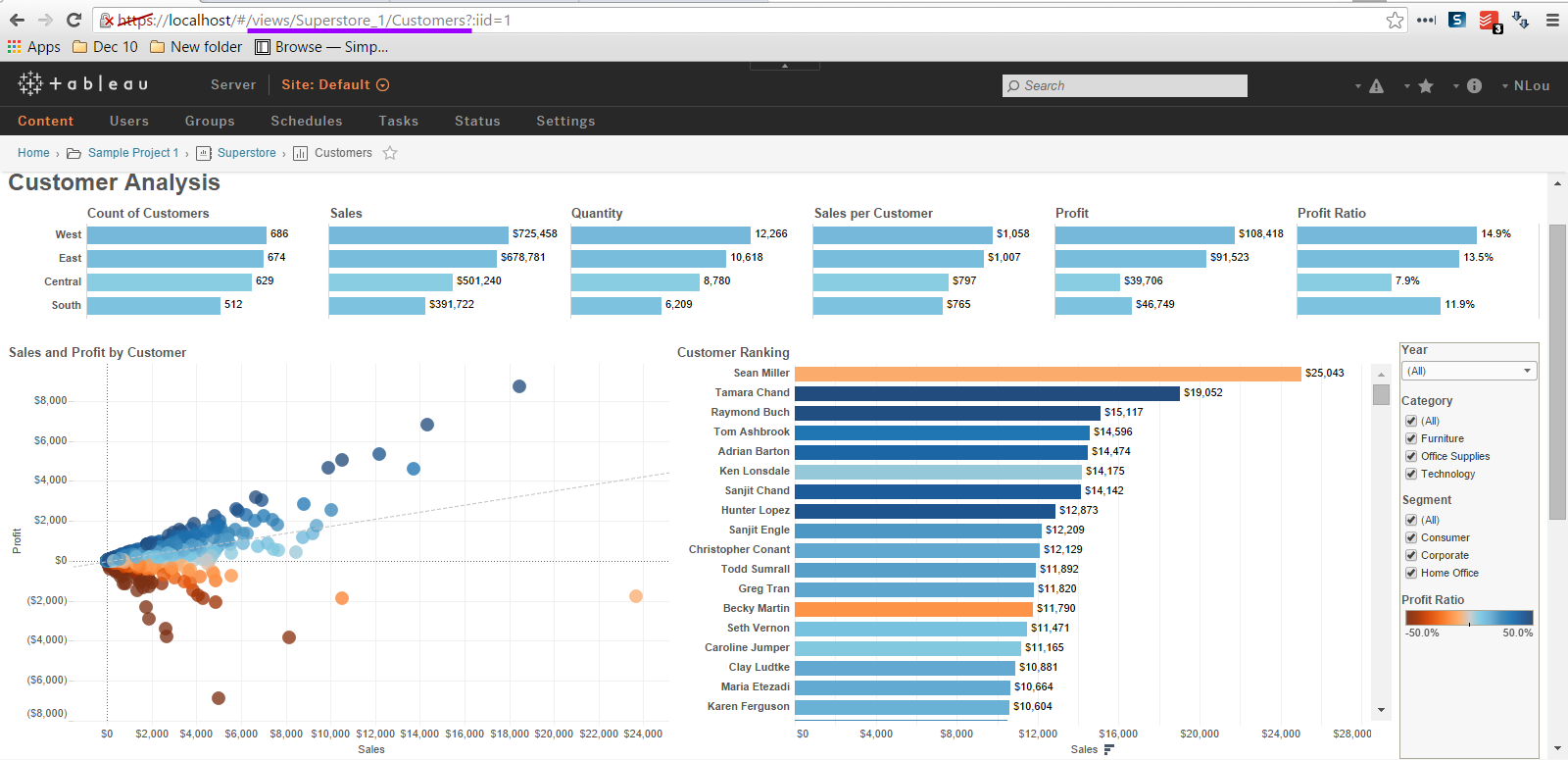Screen dimensions: 1568x760
Task: Click the red Todoist extension icon
Action: 1489,21
